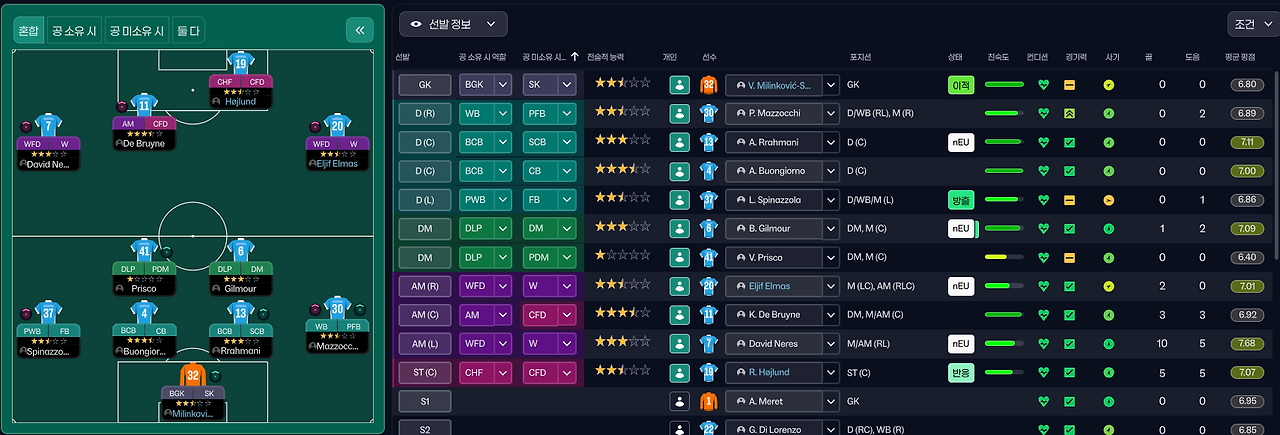Switch to the 공 미소유 시 tab

pyautogui.click(x=136, y=31)
